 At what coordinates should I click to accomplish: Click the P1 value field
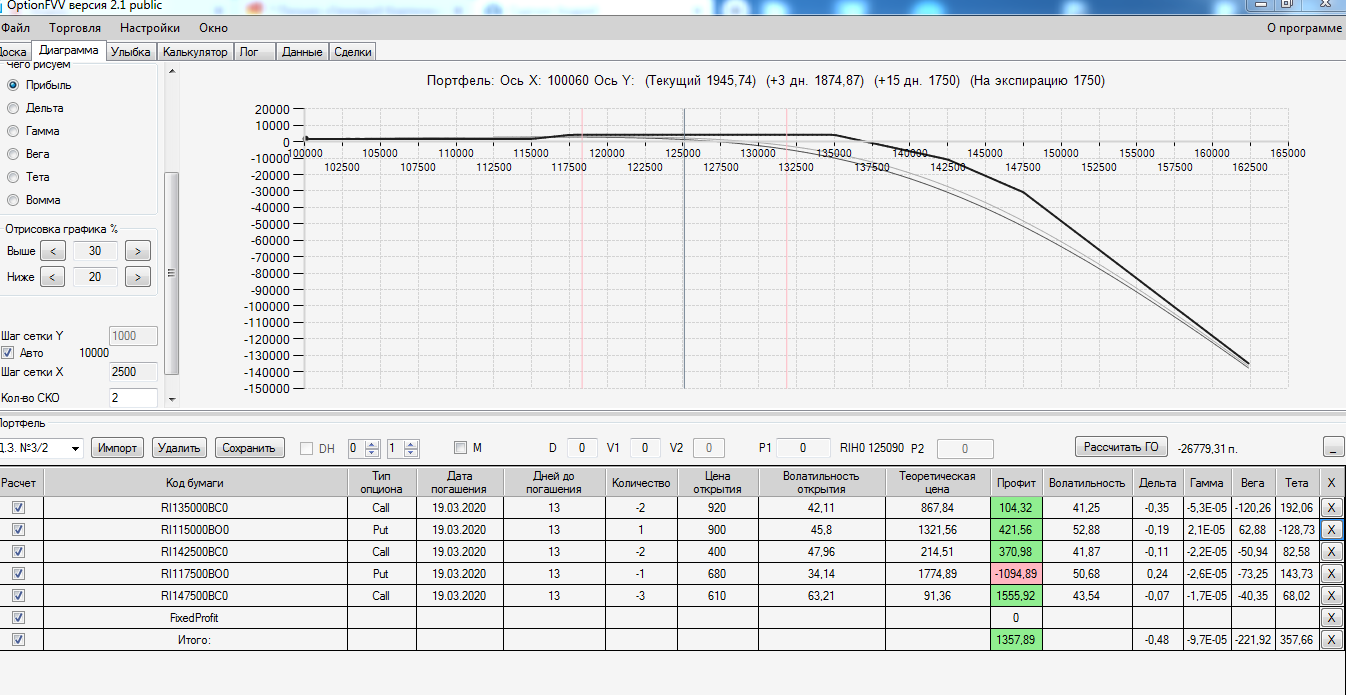point(804,448)
